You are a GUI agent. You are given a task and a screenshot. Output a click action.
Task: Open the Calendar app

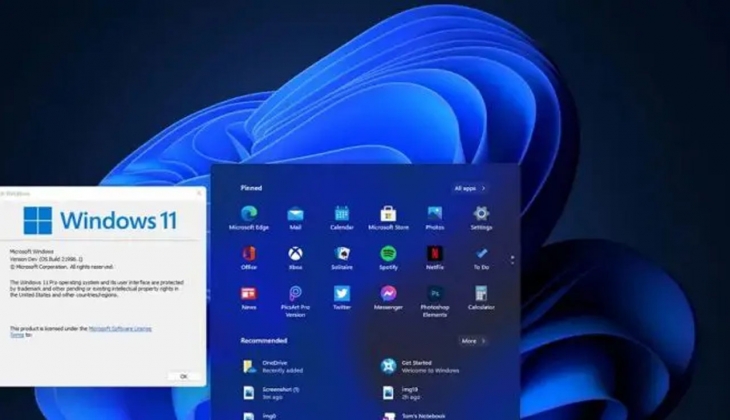(342, 218)
